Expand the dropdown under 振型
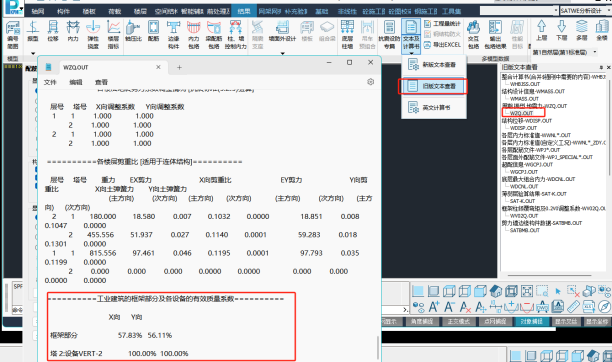Screen dimensions: 612x362 33,53
